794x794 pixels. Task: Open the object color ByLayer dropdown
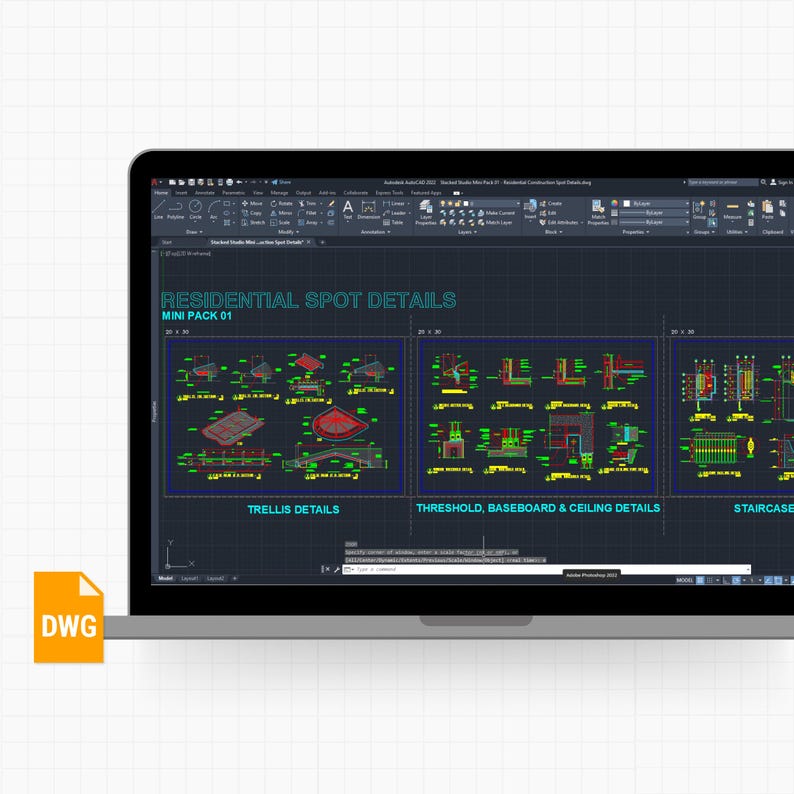point(656,203)
